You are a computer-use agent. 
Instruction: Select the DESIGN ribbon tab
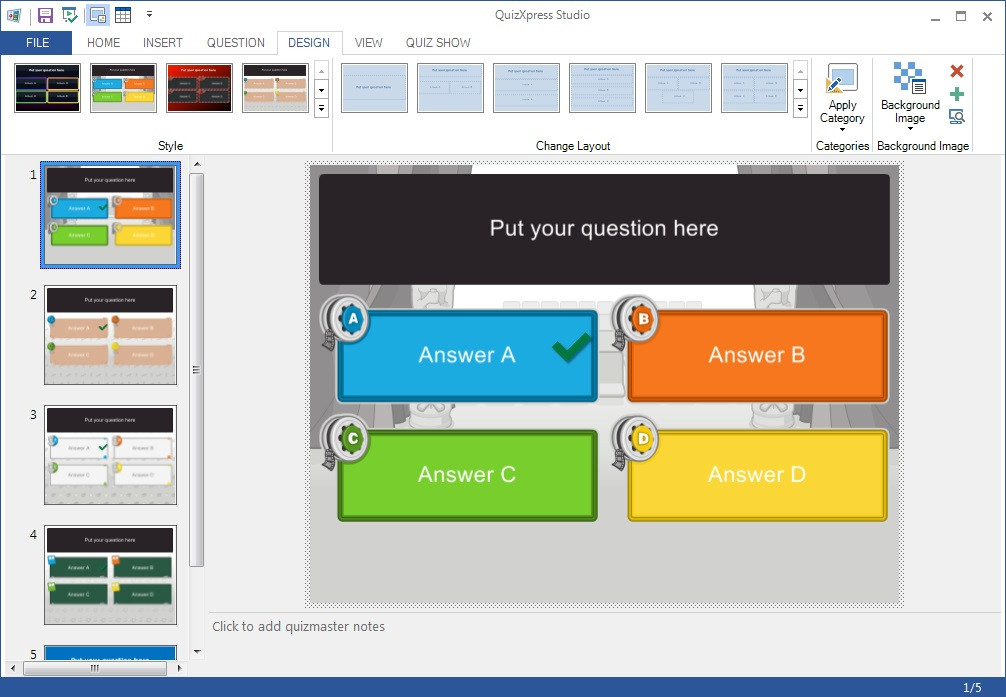click(x=309, y=42)
